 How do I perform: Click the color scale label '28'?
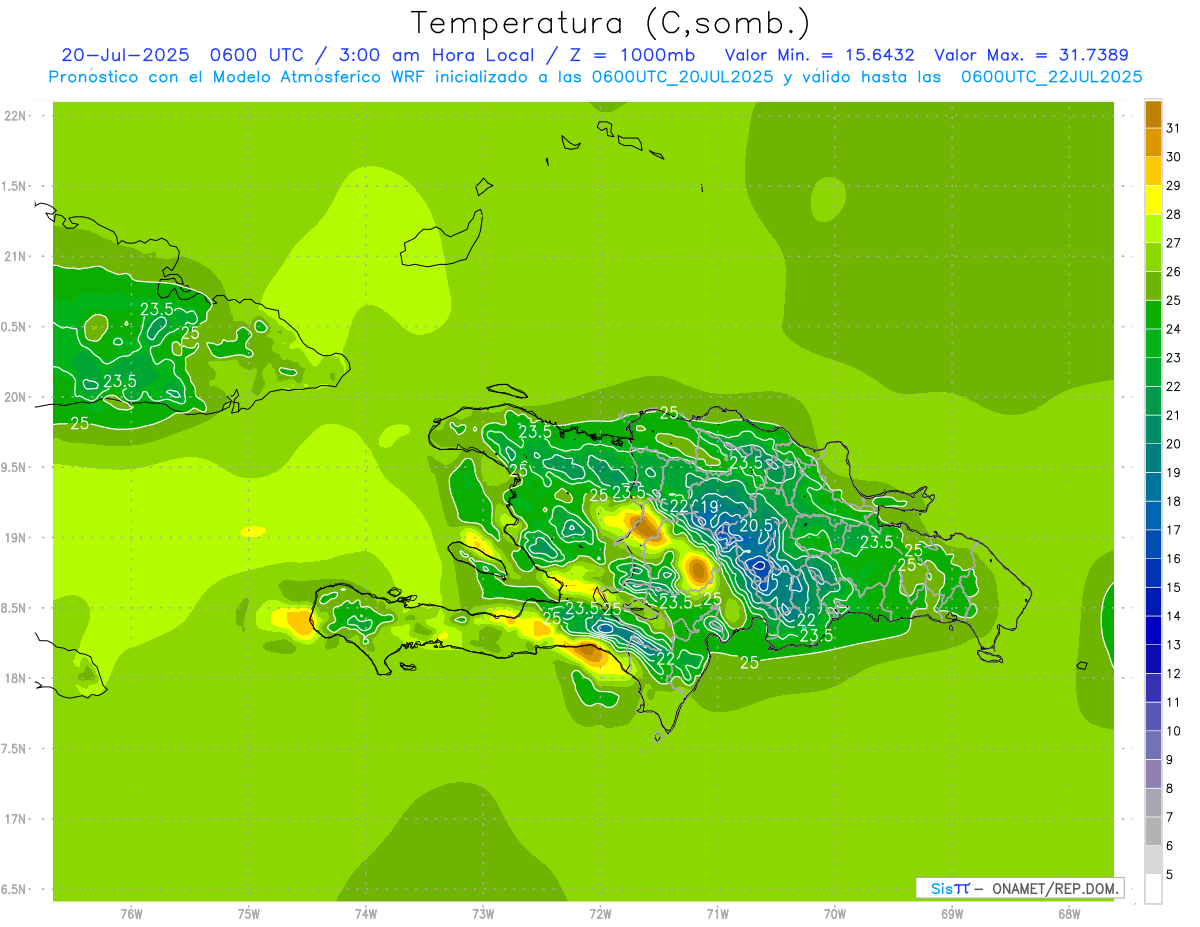(x=1173, y=215)
